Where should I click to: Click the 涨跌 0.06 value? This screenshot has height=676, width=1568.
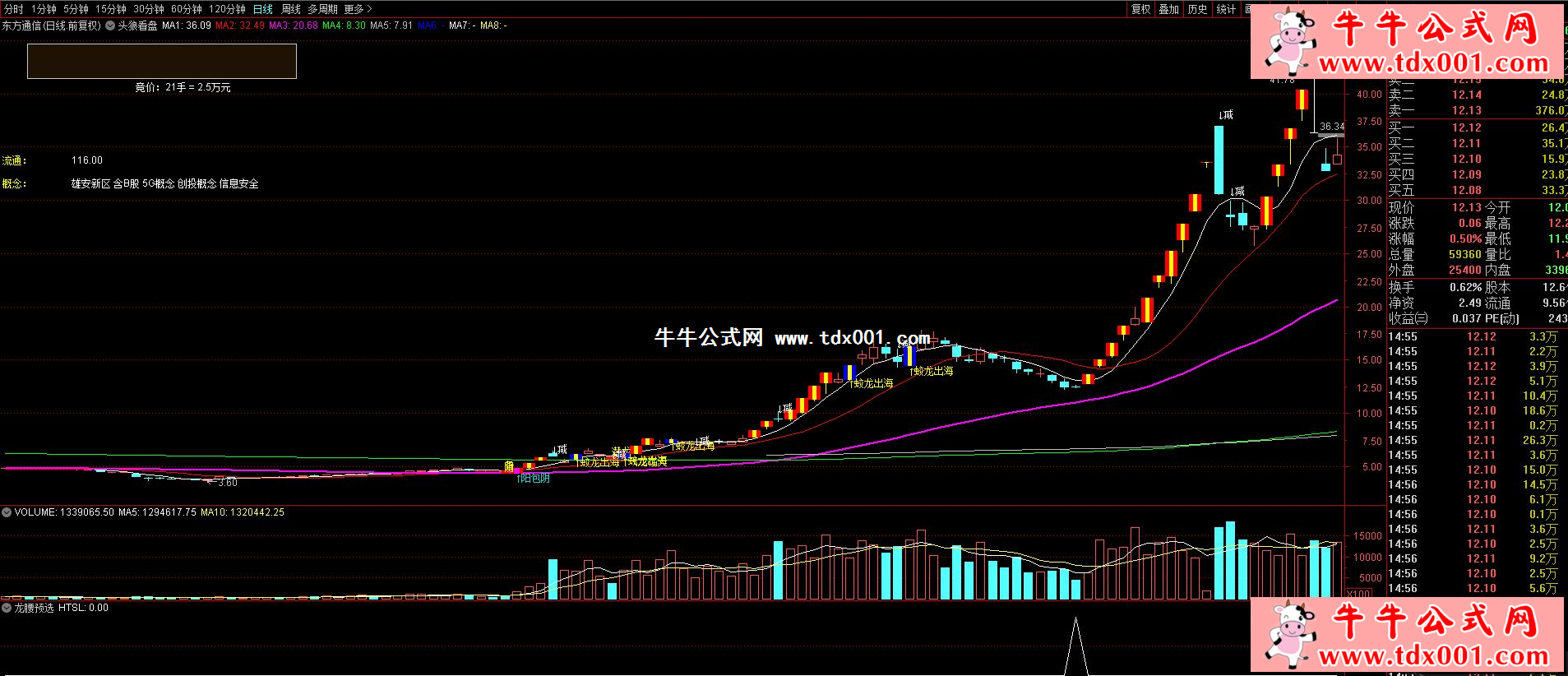1470,223
